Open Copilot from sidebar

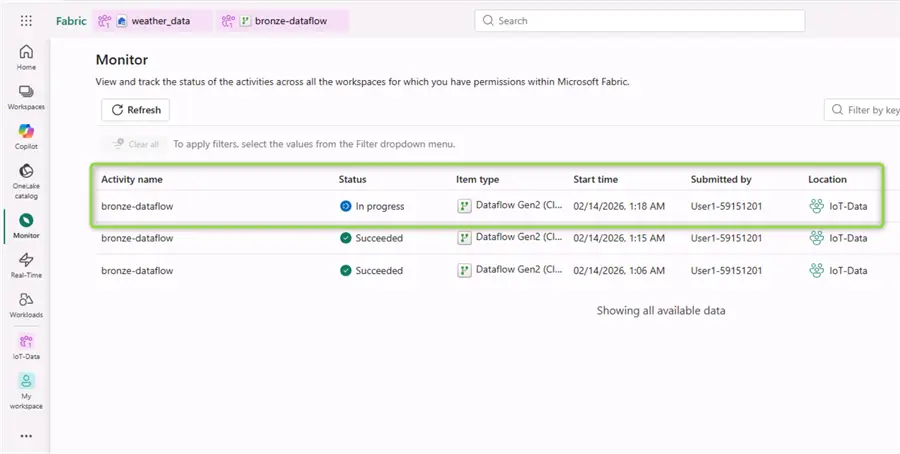coord(26,137)
